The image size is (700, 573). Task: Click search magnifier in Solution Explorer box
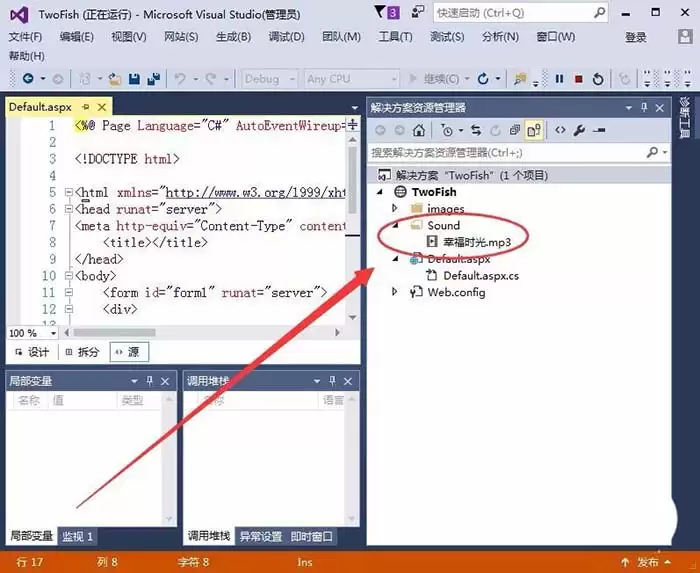[x=652, y=152]
